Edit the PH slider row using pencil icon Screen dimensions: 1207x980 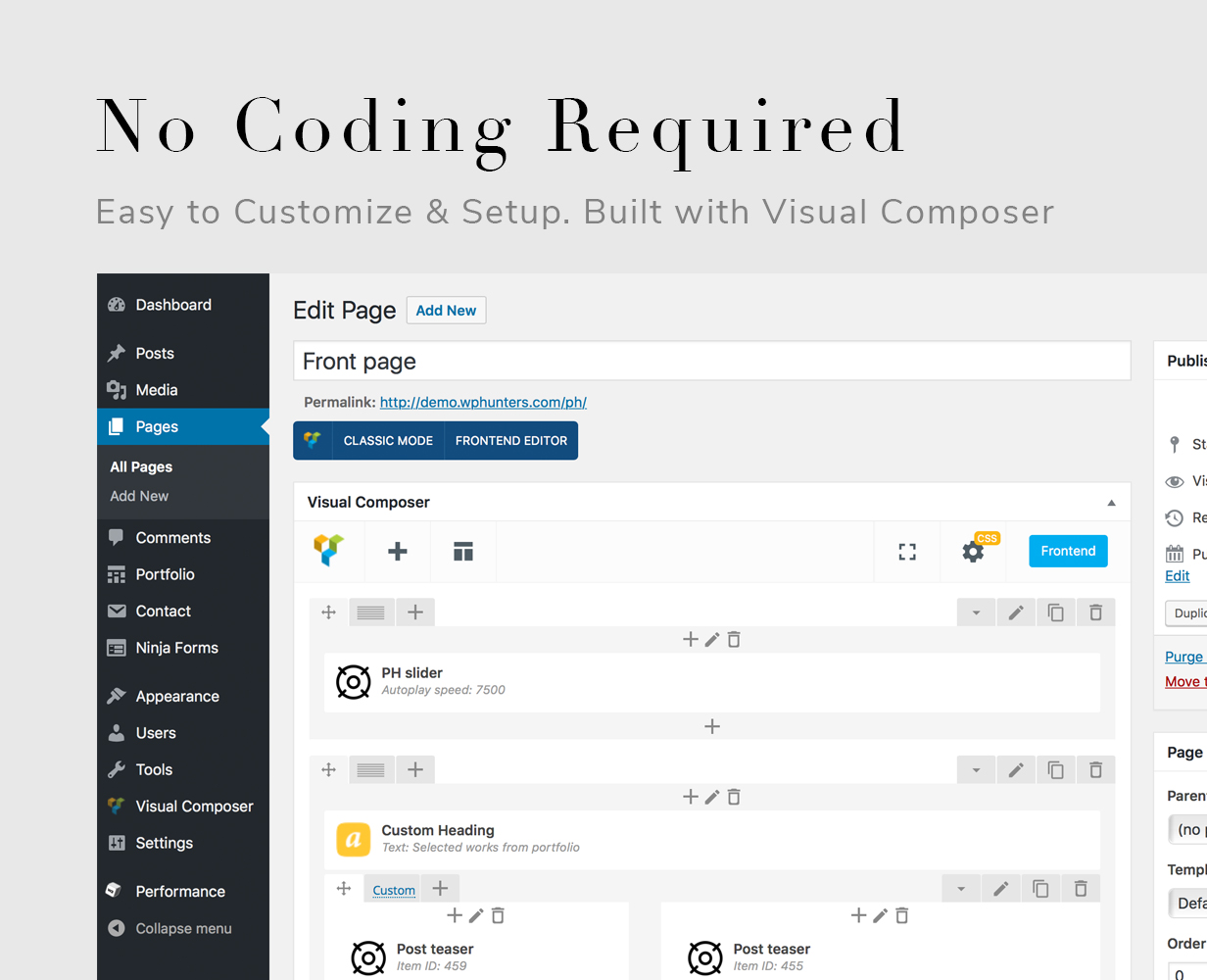pos(1016,612)
